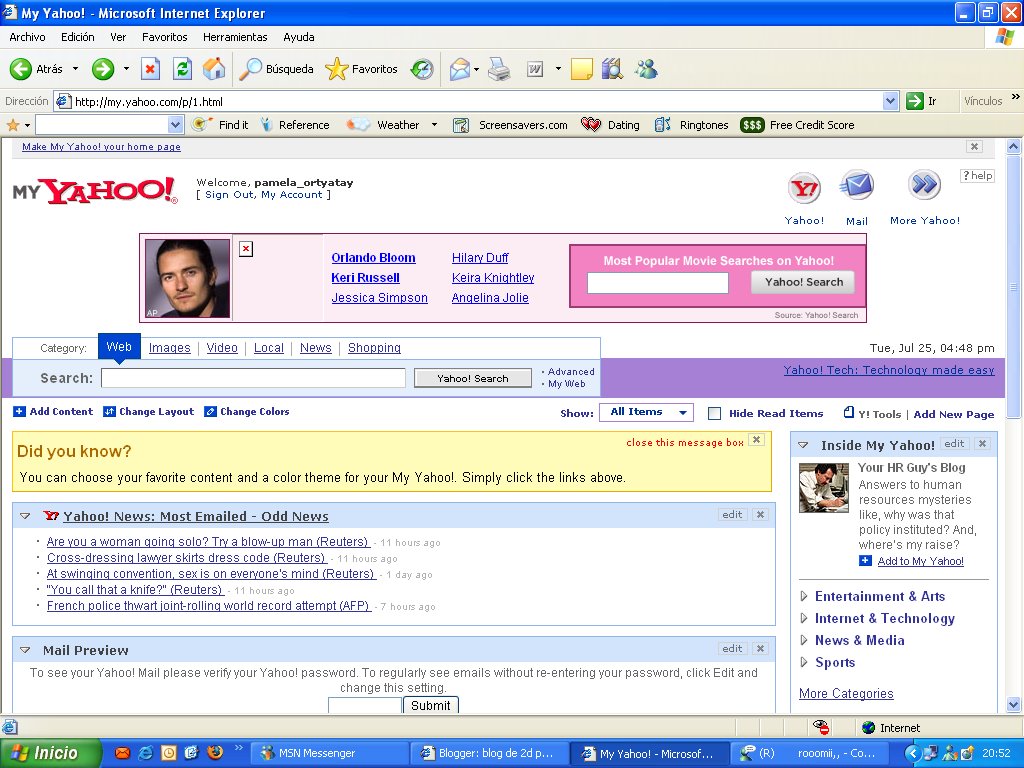This screenshot has height=768, width=1024.
Task: Switch to Images search category
Action: coord(170,348)
